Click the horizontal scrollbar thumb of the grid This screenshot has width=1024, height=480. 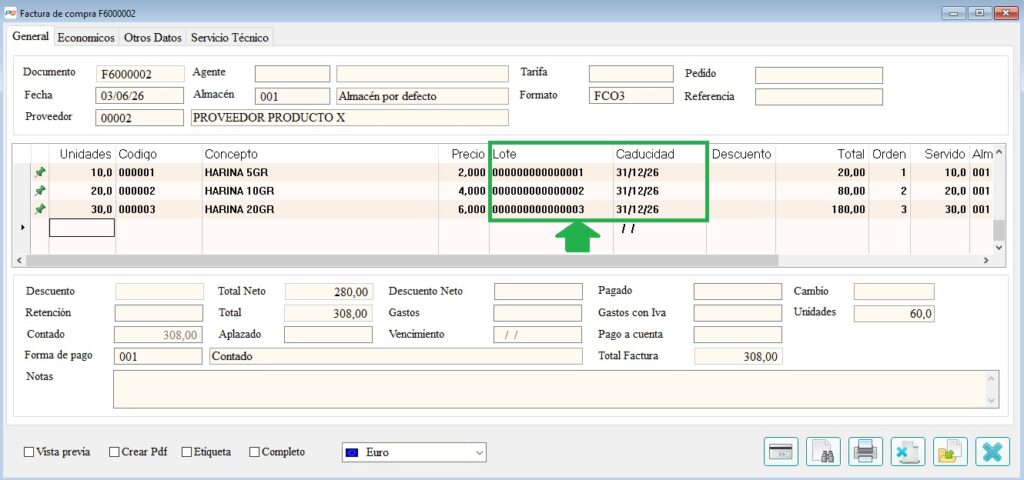[x=402, y=260]
